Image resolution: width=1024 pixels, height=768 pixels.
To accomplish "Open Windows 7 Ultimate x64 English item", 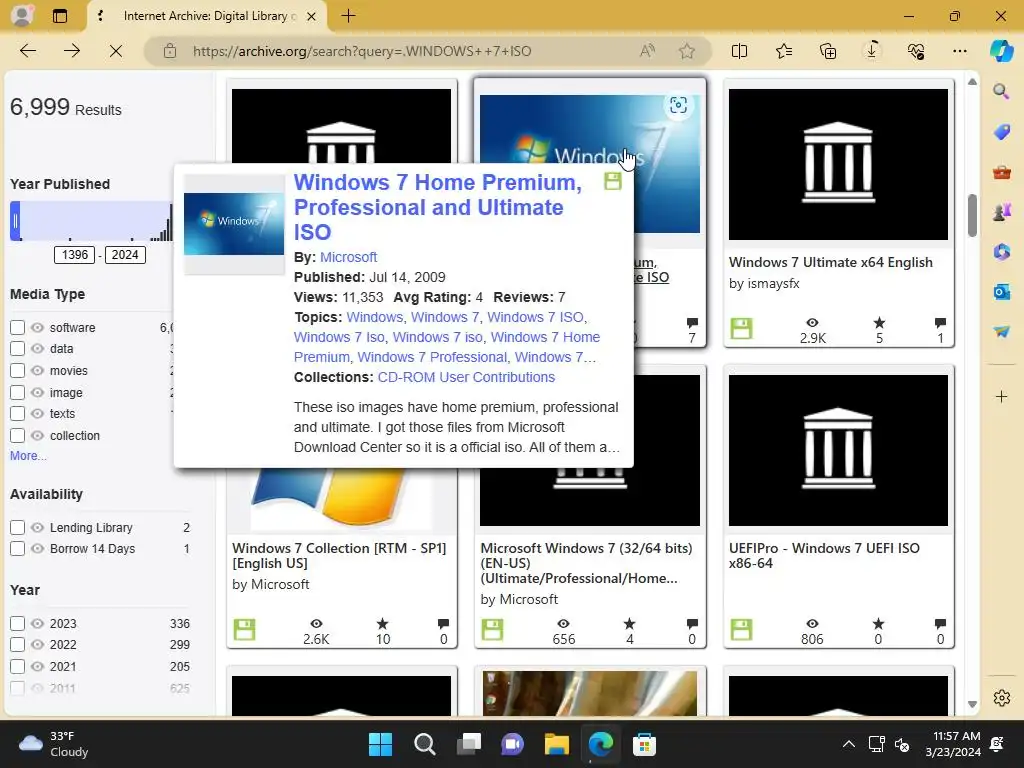I will [831, 263].
